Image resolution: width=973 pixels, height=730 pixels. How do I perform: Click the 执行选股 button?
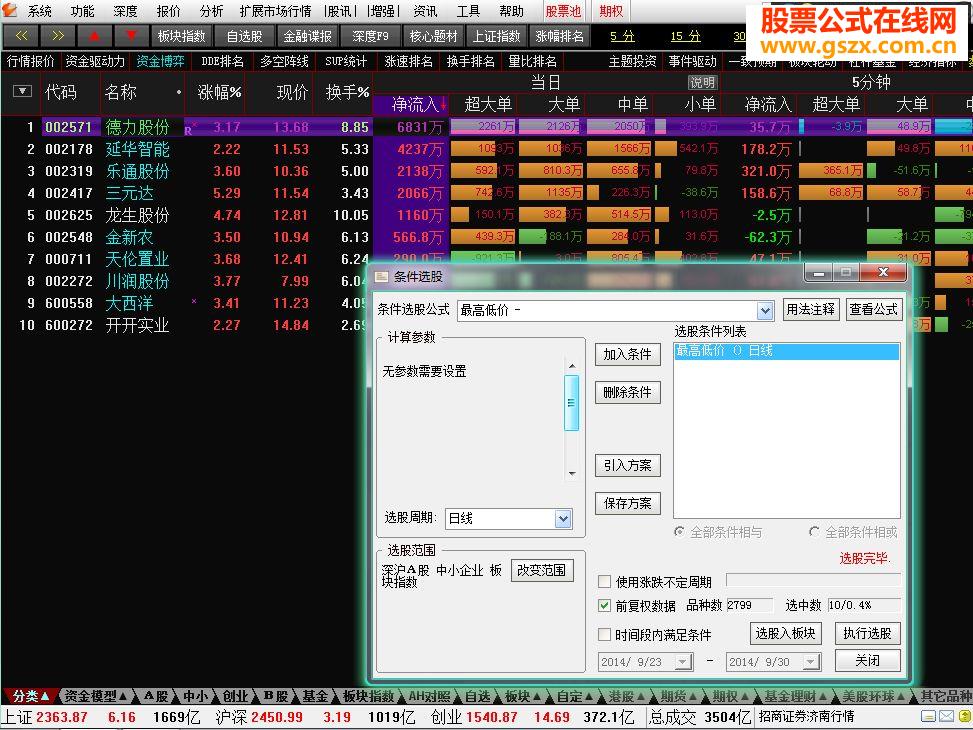coord(868,633)
